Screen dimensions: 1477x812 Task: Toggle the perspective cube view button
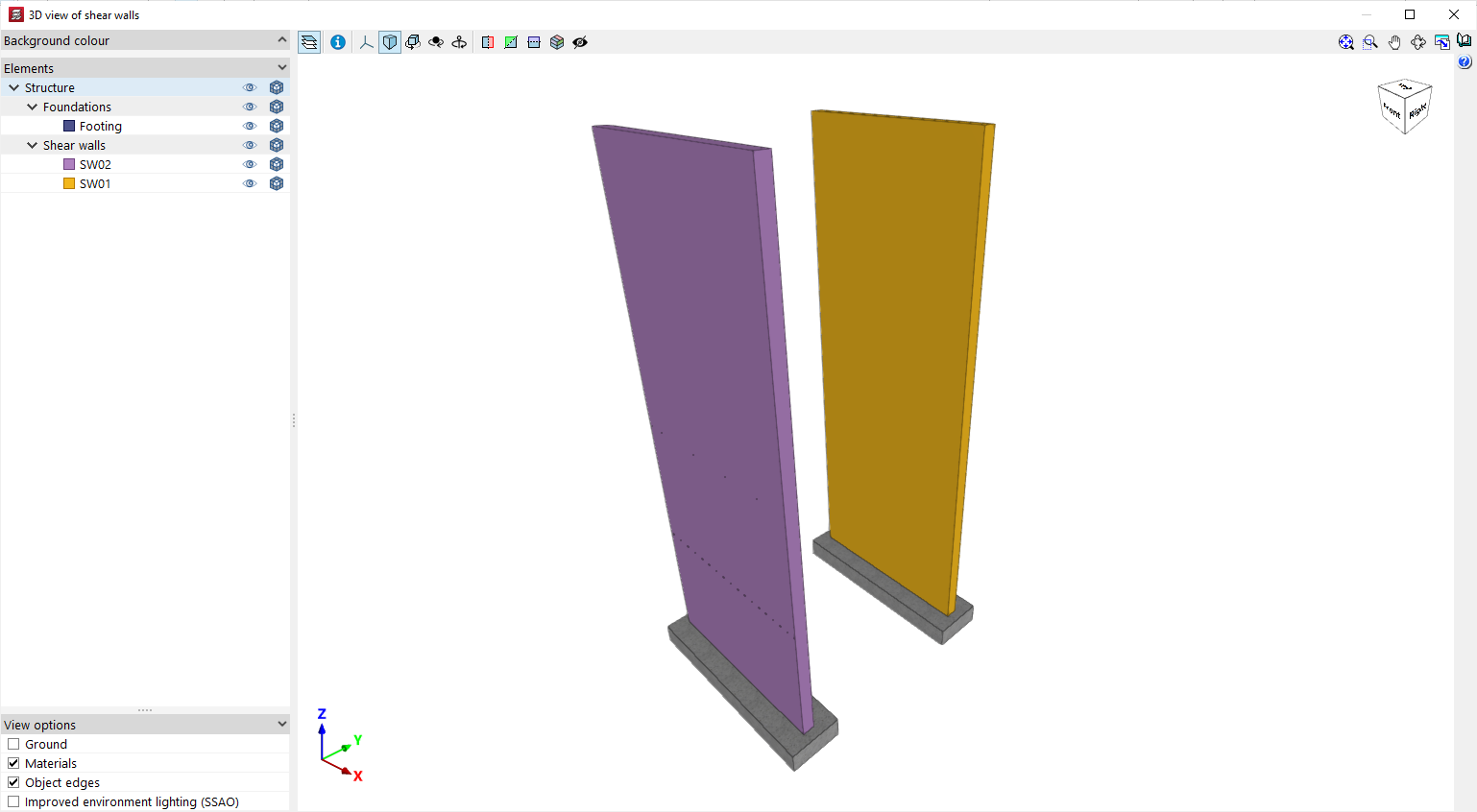coord(390,42)
